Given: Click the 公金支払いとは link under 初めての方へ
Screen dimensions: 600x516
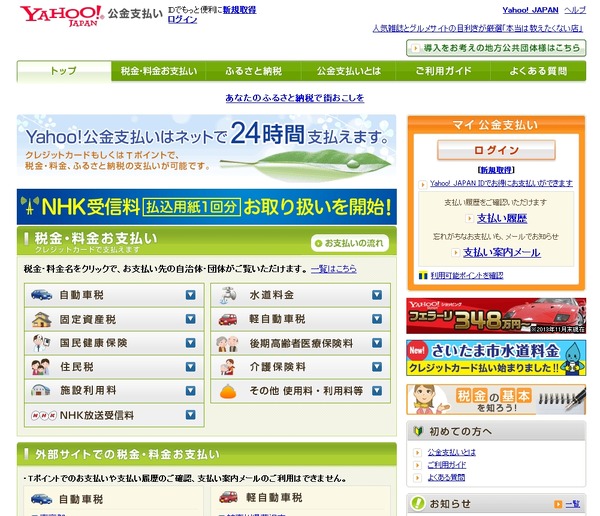Looking at the screenshot, I should click(452, 452).
